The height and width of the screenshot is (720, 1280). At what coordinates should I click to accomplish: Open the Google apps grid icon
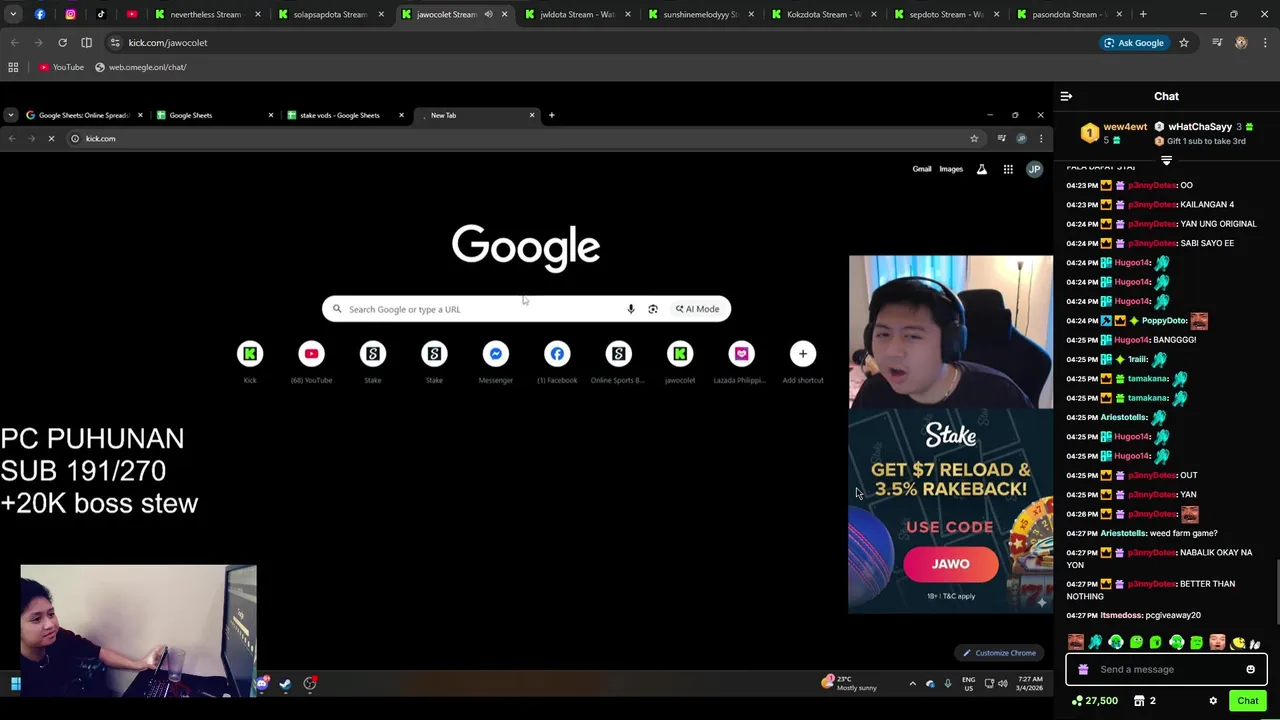(1008, 169)
